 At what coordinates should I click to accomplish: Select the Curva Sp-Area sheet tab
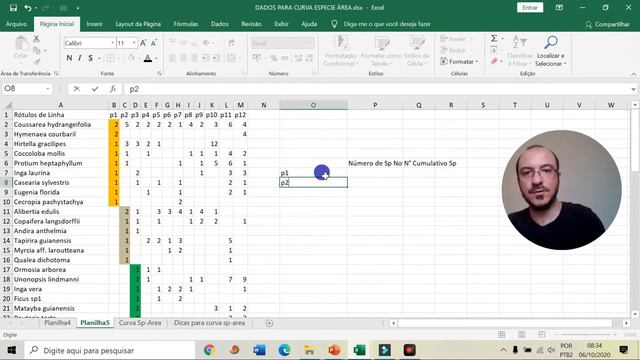(x=140, y=323)
